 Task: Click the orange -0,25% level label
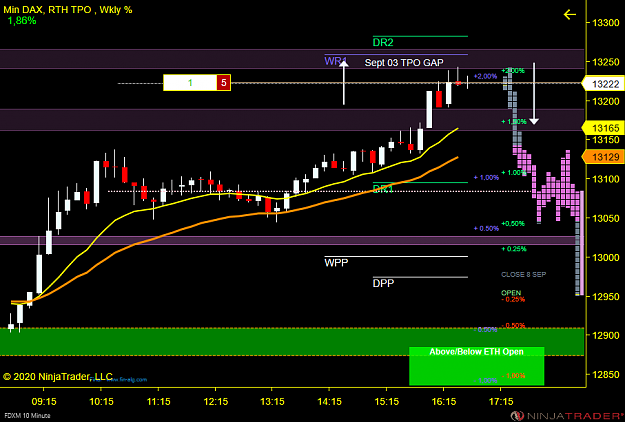[513, 299]
